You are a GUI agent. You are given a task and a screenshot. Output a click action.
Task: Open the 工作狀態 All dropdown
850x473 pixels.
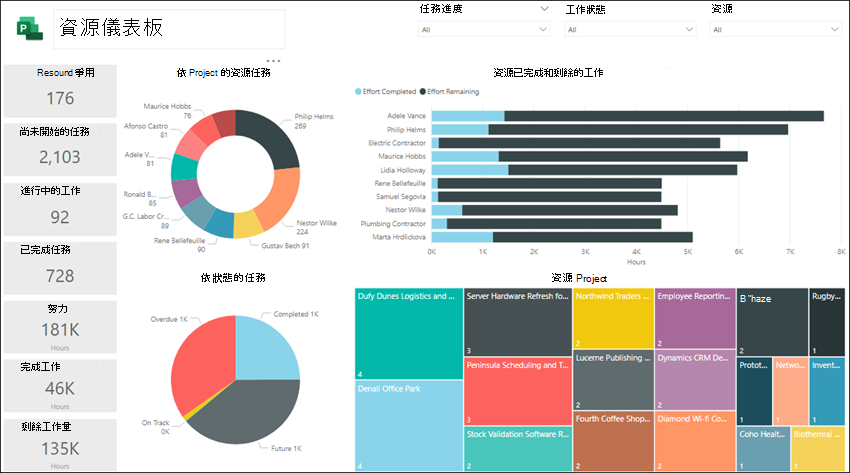(630, 29)
